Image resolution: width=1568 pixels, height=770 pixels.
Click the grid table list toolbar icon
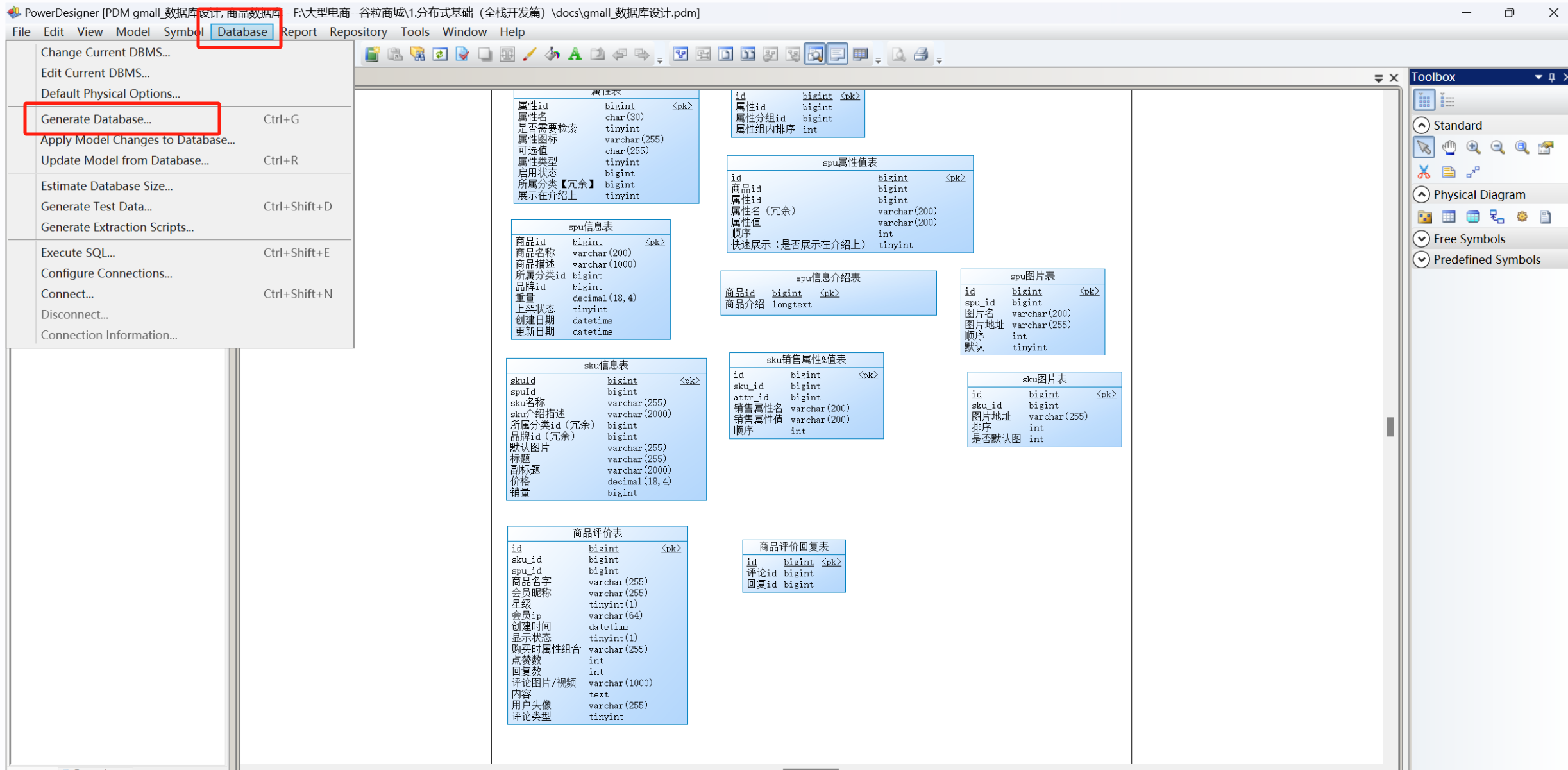pos(860,55)
